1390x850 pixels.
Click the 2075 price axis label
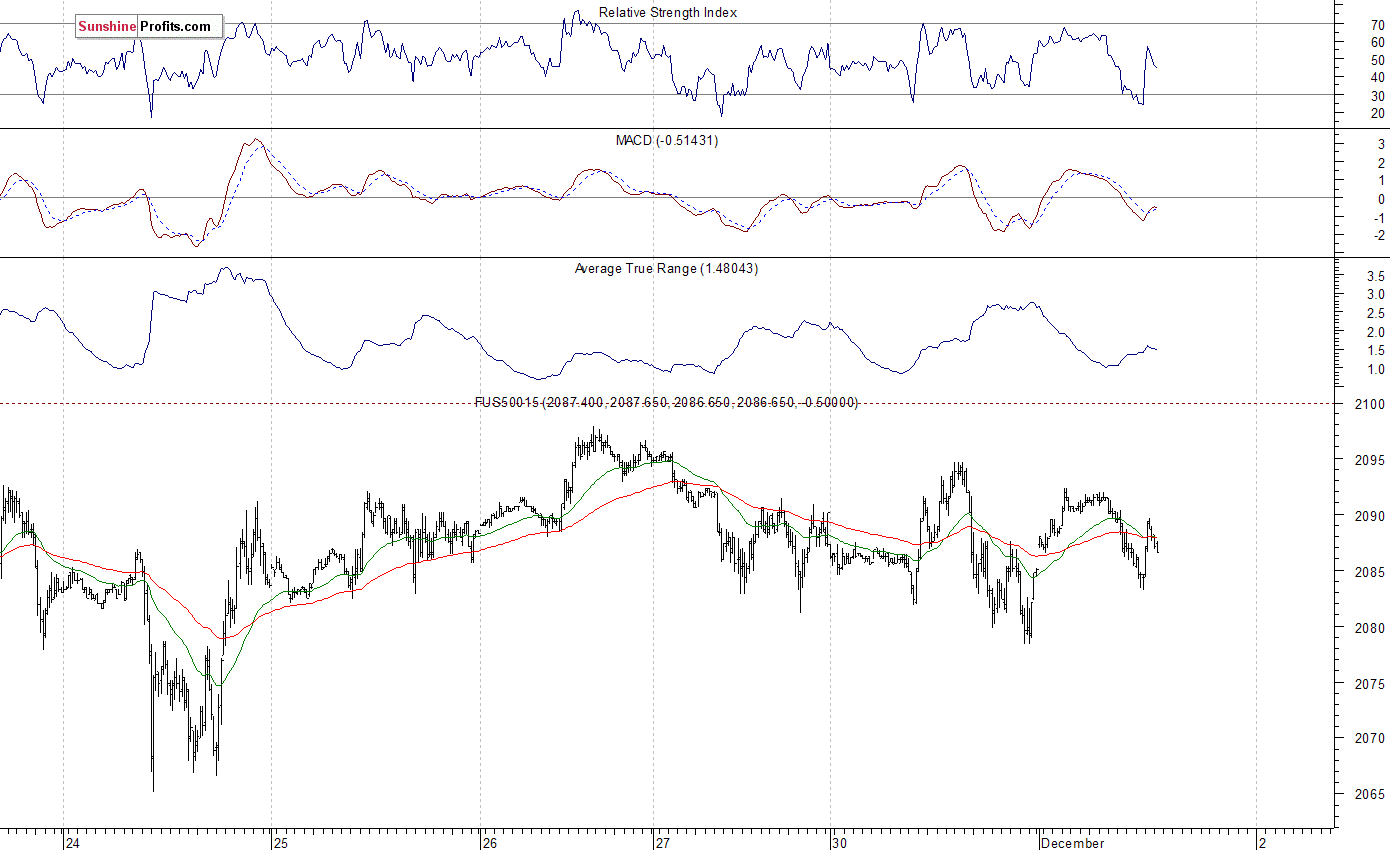coord(1370,684)
